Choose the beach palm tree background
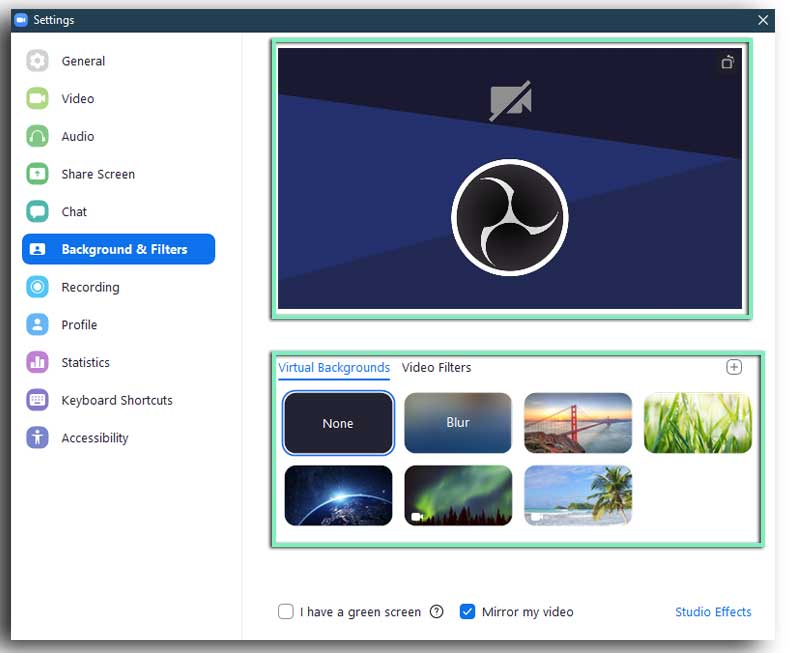This screenshot has width=790, height=653. (578, 495)
